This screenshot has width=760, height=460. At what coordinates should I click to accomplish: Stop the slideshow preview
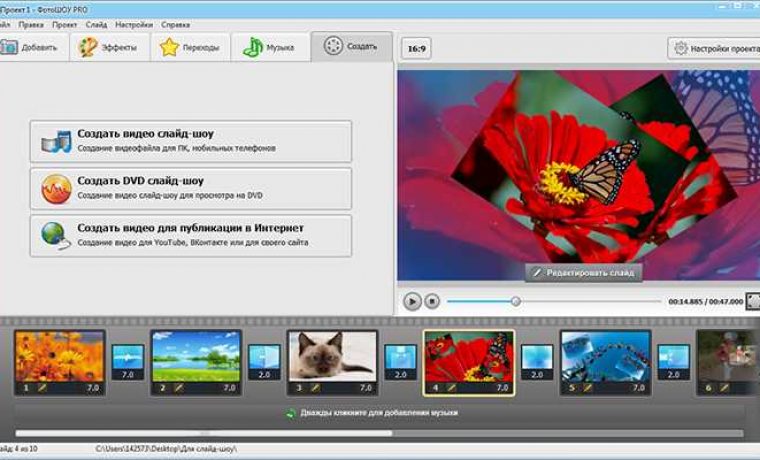click(x=432, y=301)
